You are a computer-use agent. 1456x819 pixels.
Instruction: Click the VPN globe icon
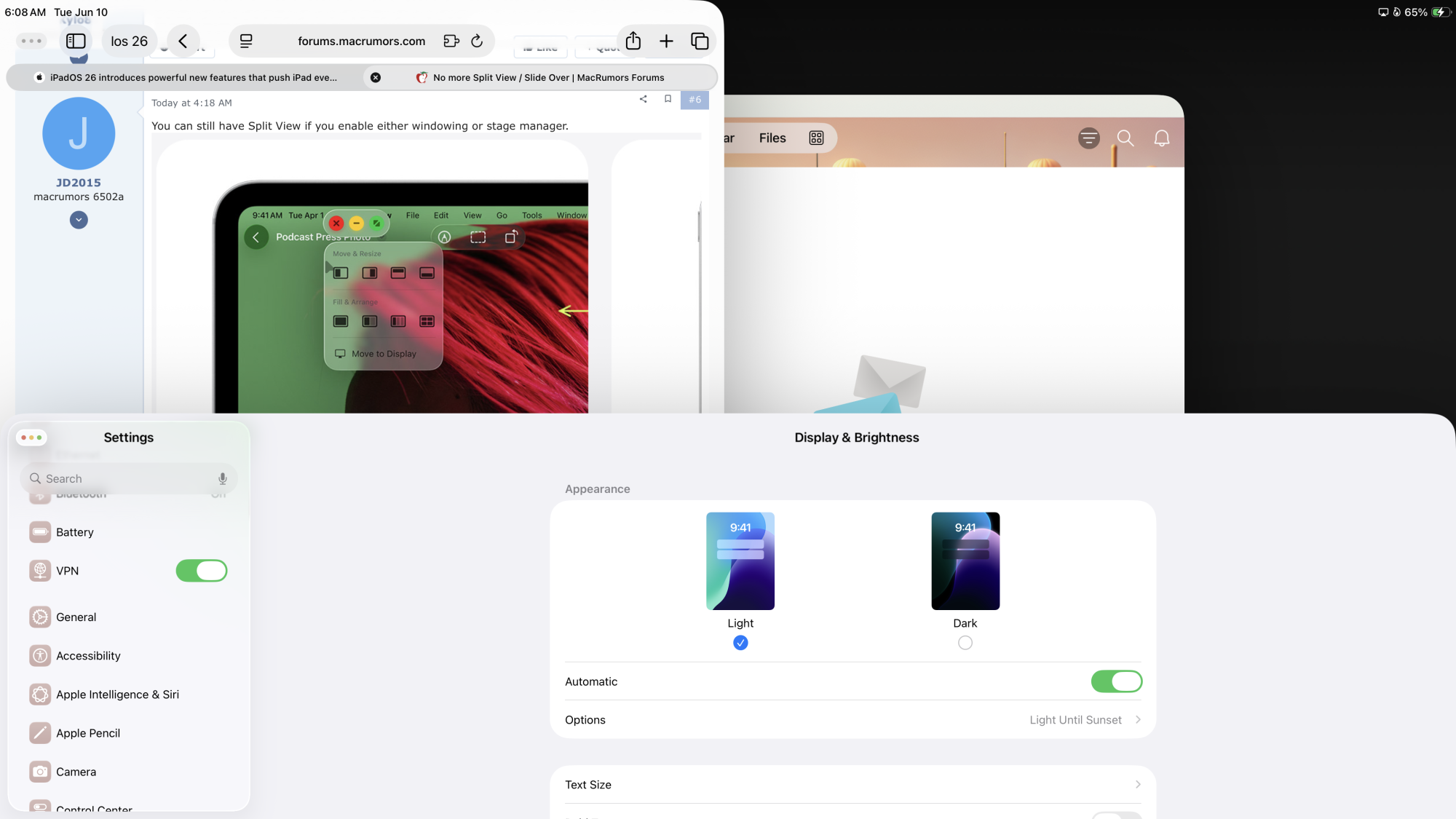[40, 571]
